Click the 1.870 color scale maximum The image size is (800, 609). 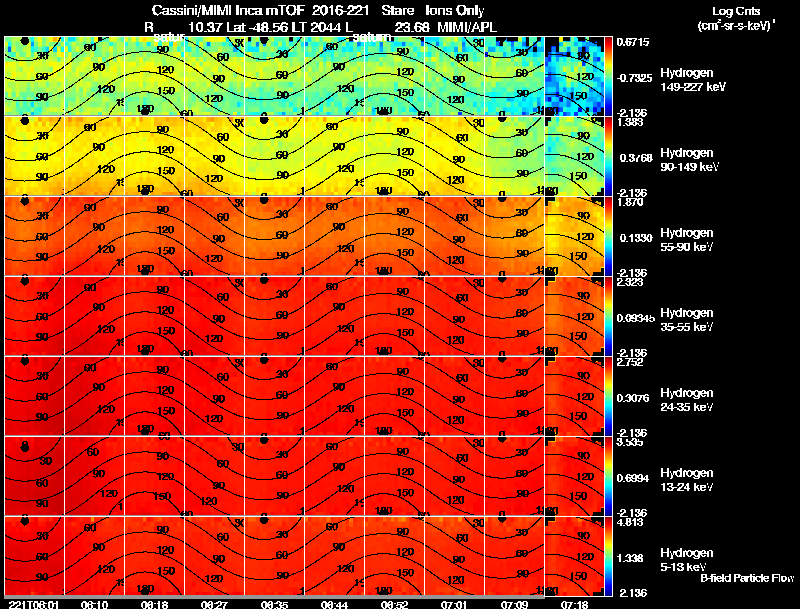(x=630, y=202)
